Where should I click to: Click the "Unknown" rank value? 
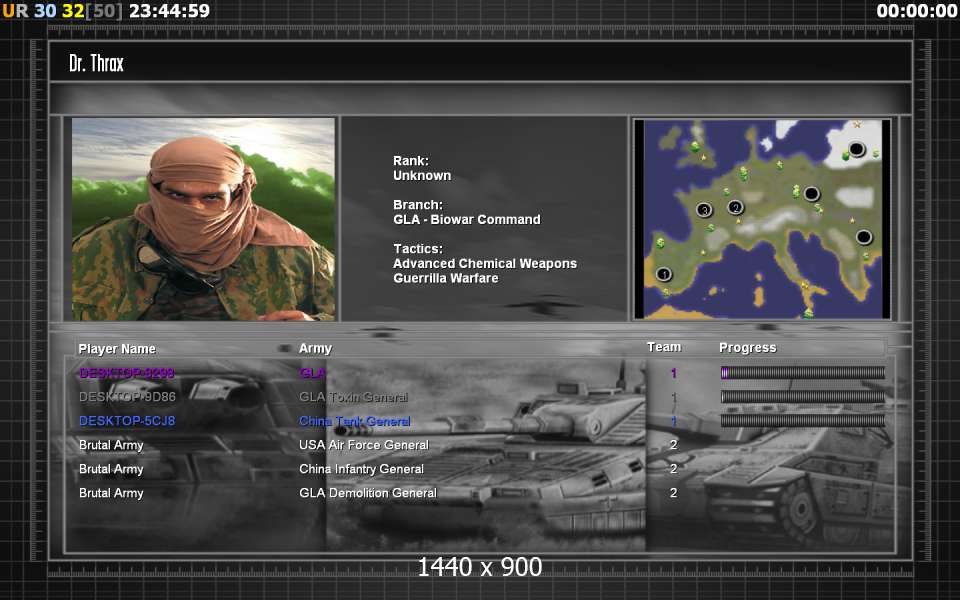pos(422,175)
